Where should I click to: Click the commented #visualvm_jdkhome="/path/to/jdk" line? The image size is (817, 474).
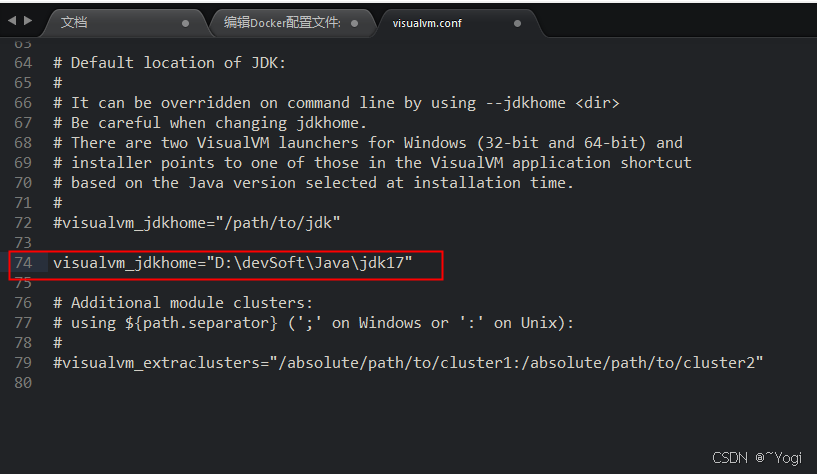pos(197,223)
